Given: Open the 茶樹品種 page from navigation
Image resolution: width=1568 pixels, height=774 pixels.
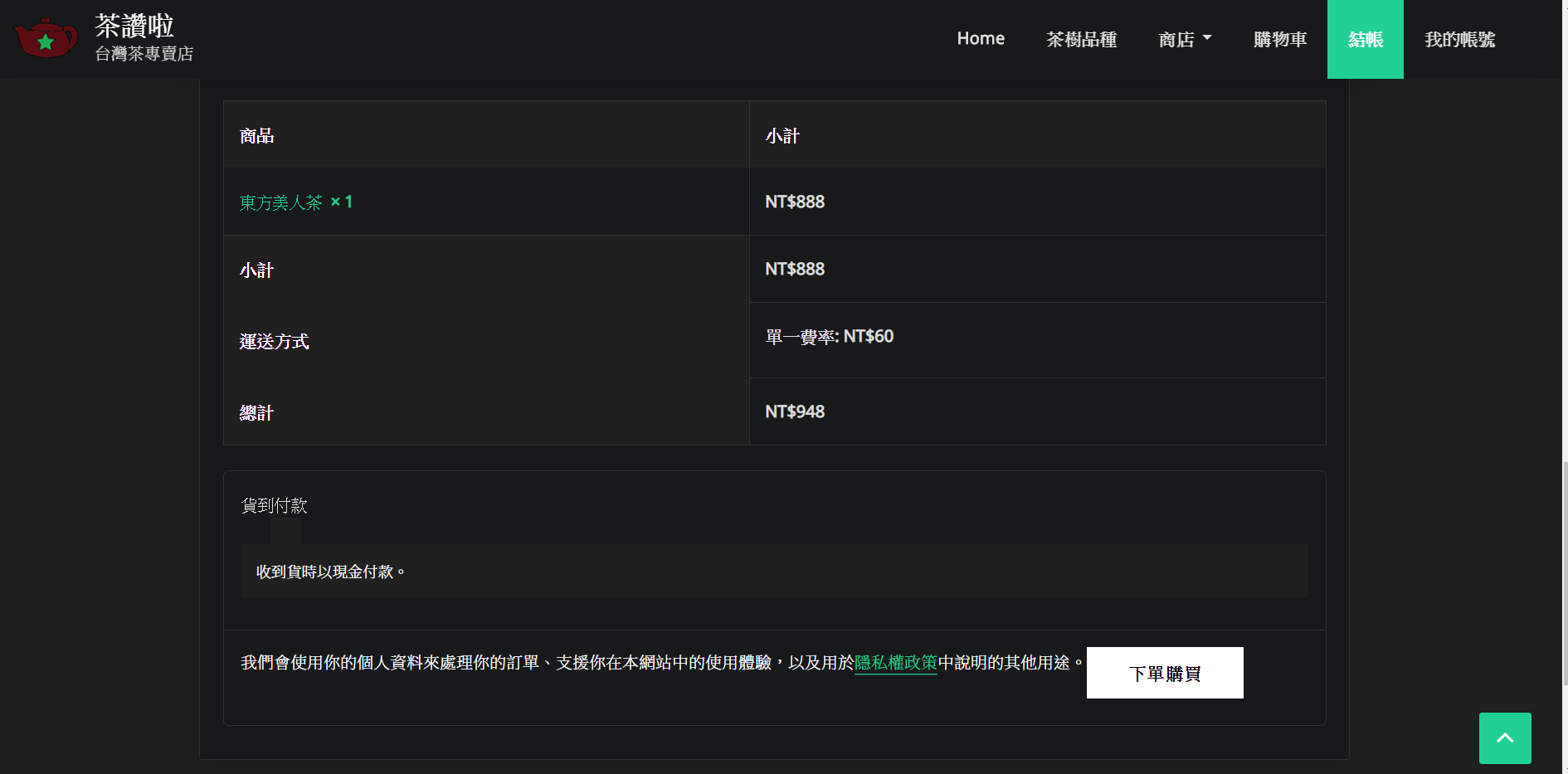Looking at the screenshot, I should [1081, 39].
